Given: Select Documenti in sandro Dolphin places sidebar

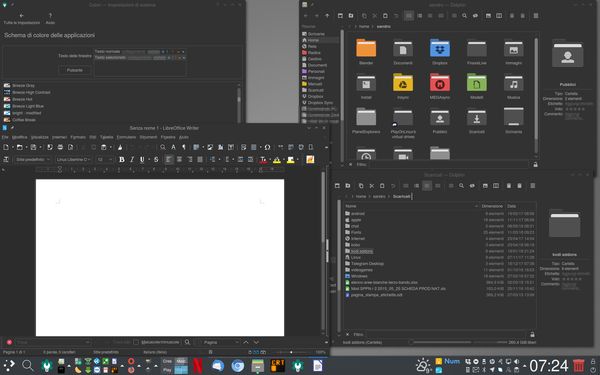Looking at the screenshot, I should click(317, 65).
